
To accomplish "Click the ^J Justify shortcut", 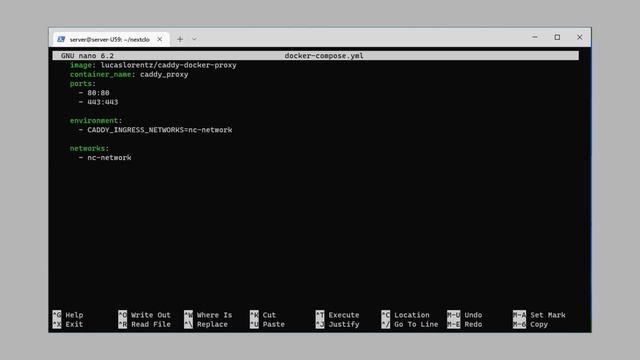I will point(338,324).
